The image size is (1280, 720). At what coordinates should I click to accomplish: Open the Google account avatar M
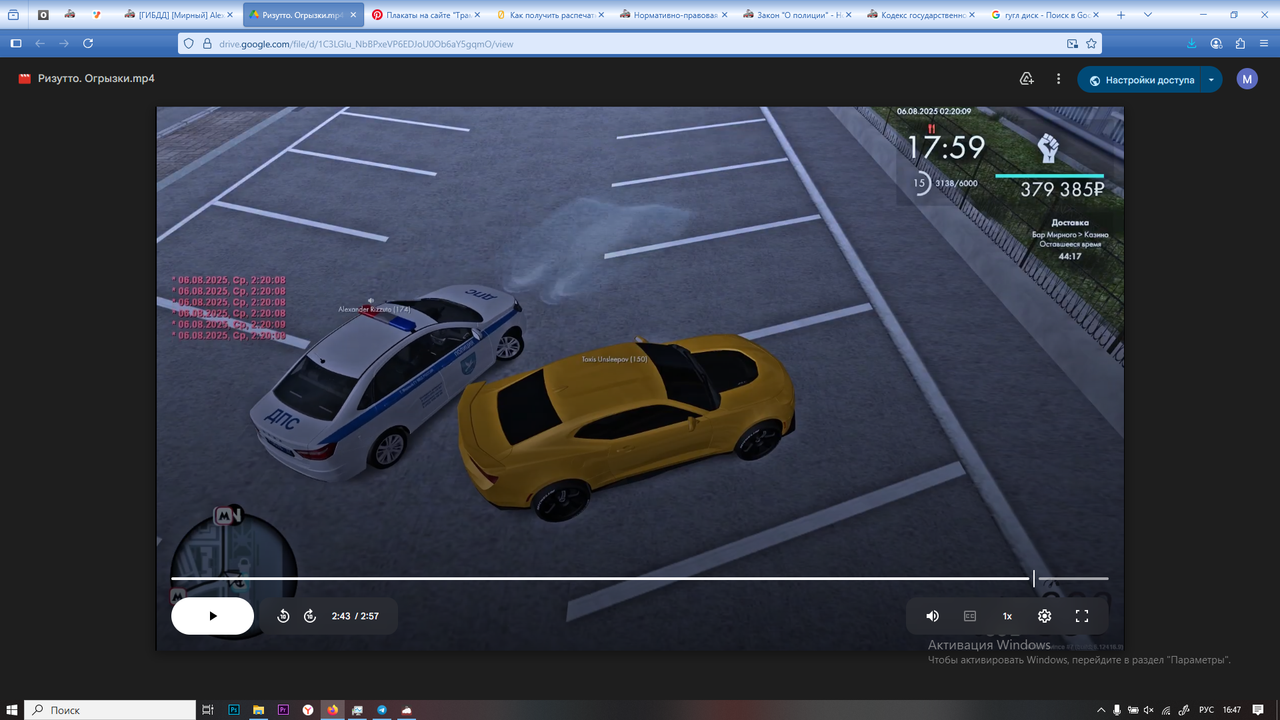click(1247, 79)
